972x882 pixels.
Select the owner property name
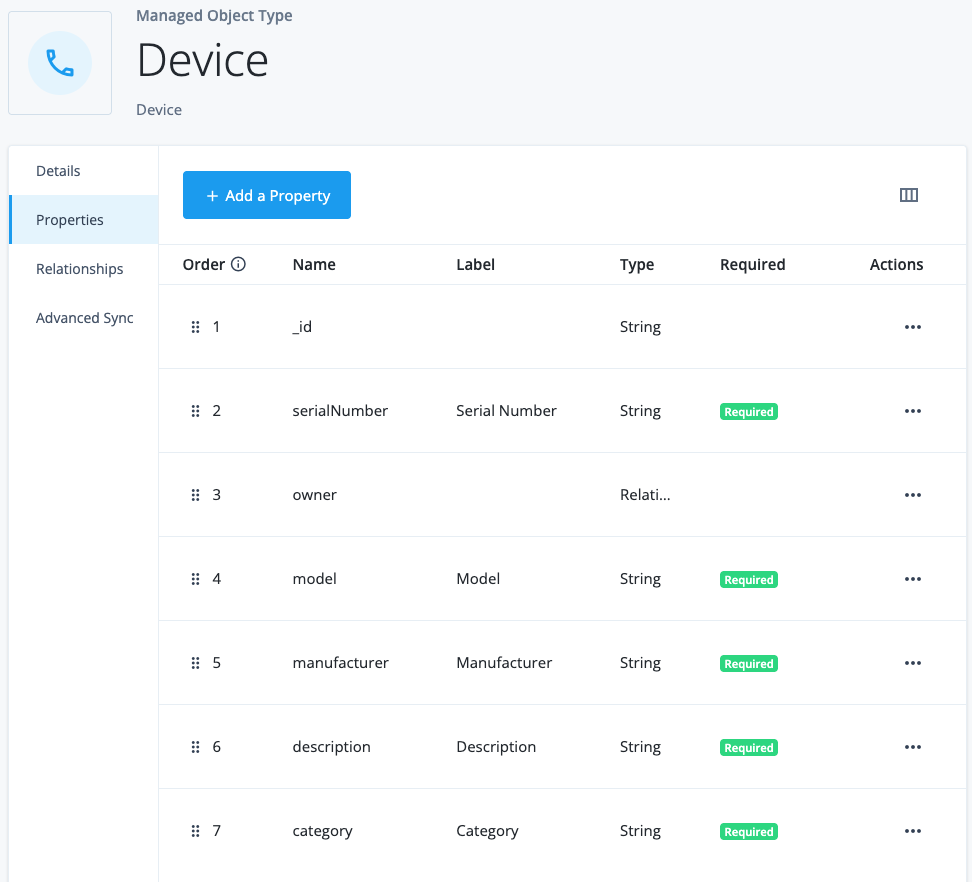pos(314,495)
